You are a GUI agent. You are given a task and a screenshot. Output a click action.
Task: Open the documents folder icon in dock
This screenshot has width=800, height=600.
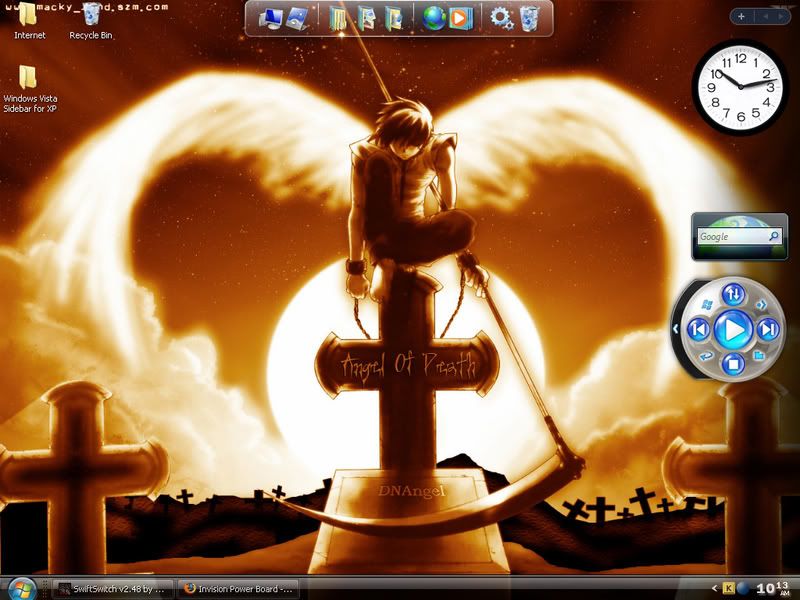[338, 19]
